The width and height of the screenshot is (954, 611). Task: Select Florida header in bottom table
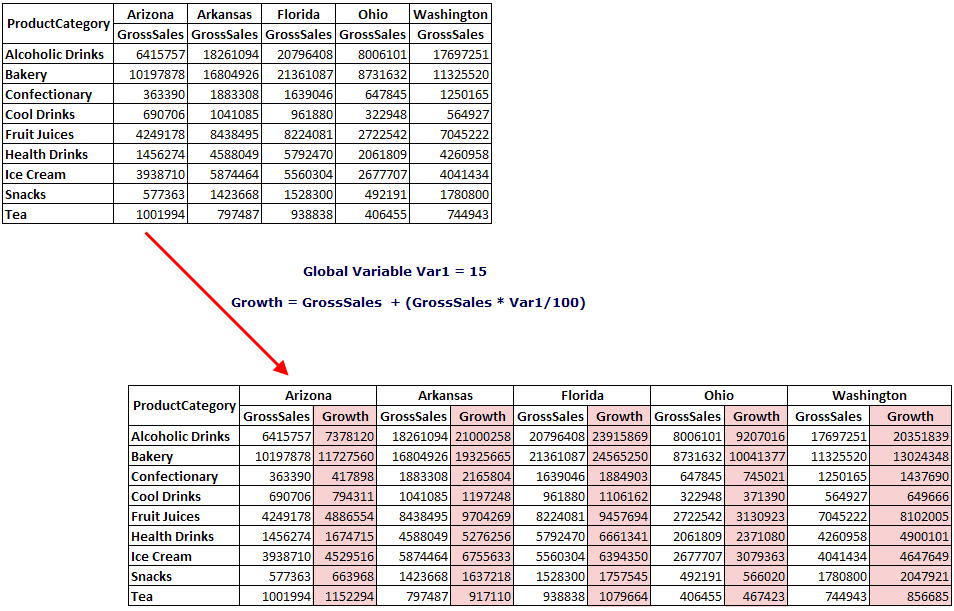(582, 396)
